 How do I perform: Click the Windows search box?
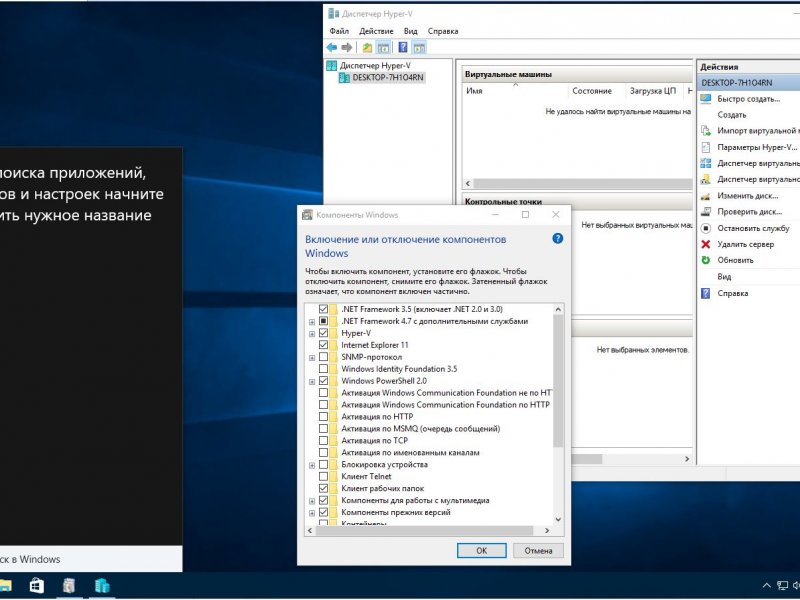pos(91,559)
